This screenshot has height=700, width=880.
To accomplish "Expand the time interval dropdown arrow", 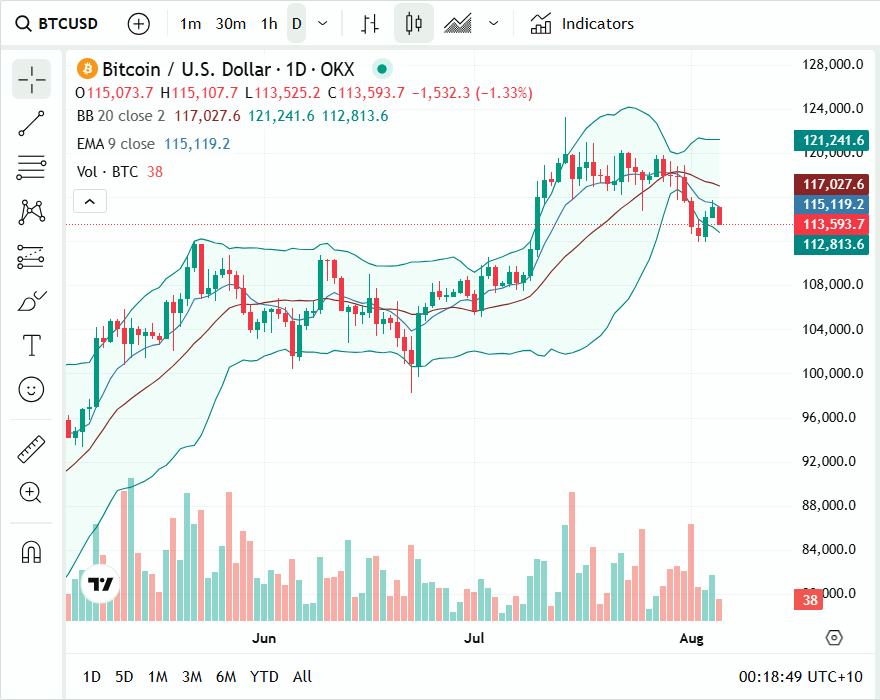I will click(322, 23).
